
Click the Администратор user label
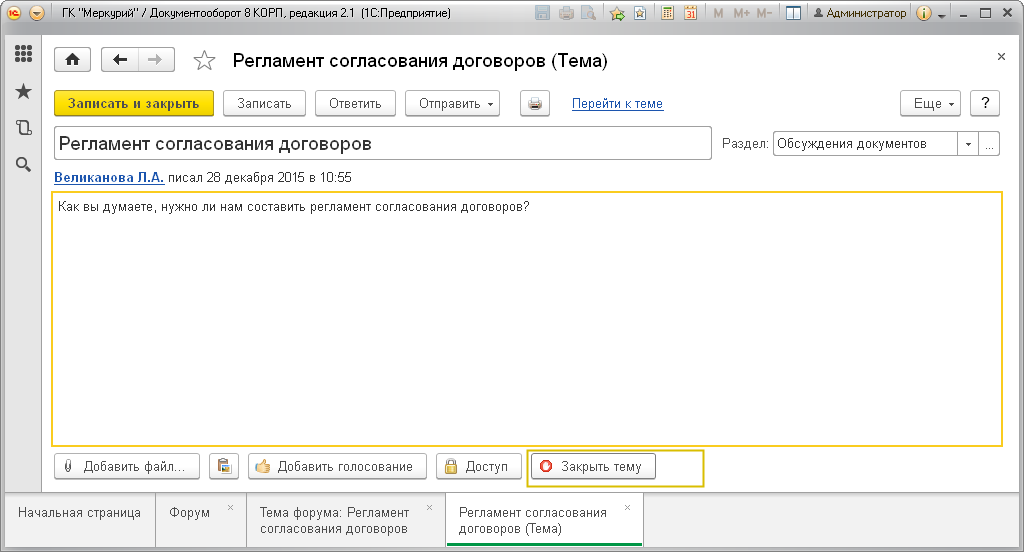859,13
